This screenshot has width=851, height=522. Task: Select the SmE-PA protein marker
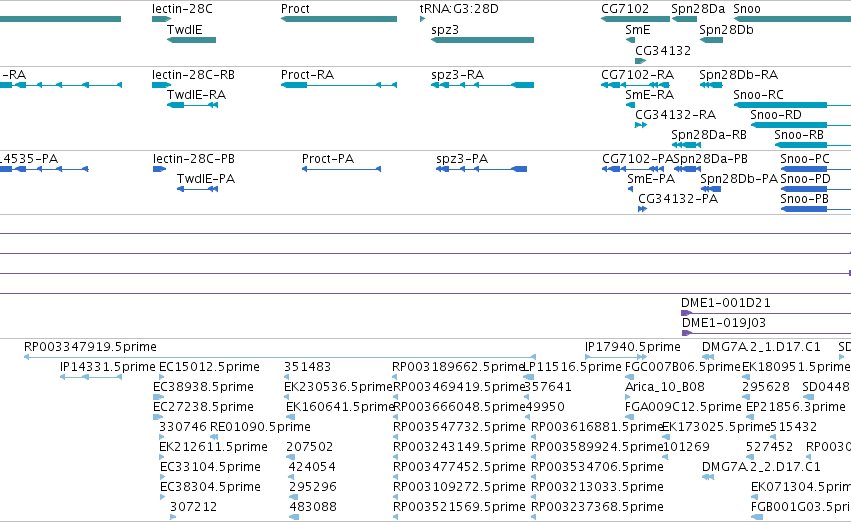pos(631,189)
